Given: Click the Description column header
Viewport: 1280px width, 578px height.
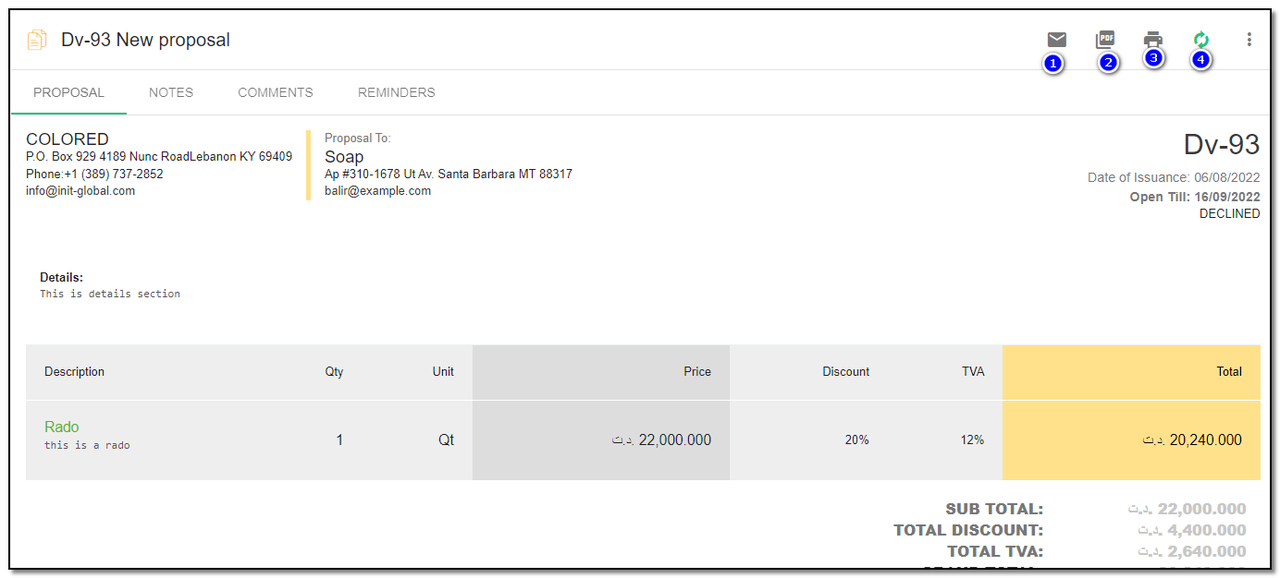Looking at the screenshot, I should 74,372.
